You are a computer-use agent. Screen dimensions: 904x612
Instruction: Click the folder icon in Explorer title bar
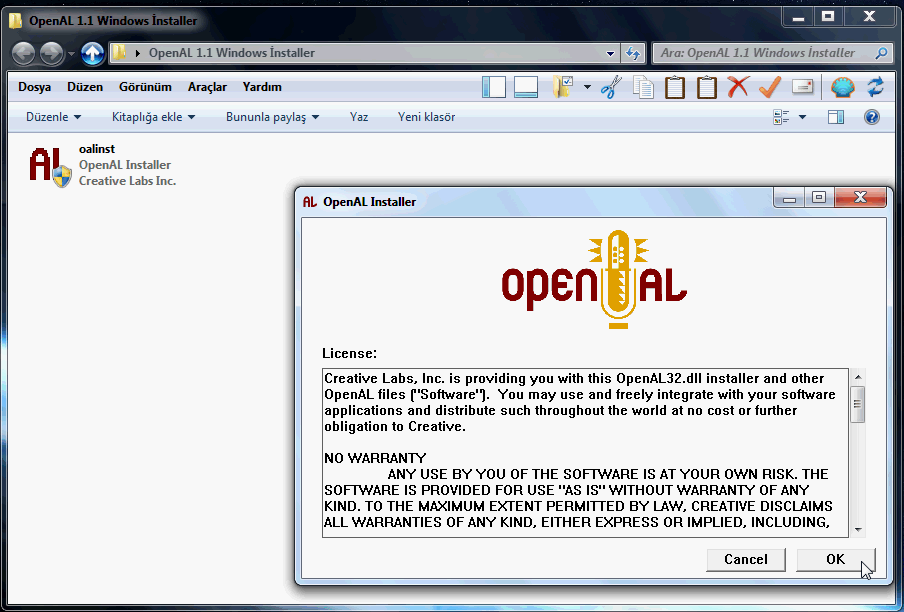click(16, 21)
